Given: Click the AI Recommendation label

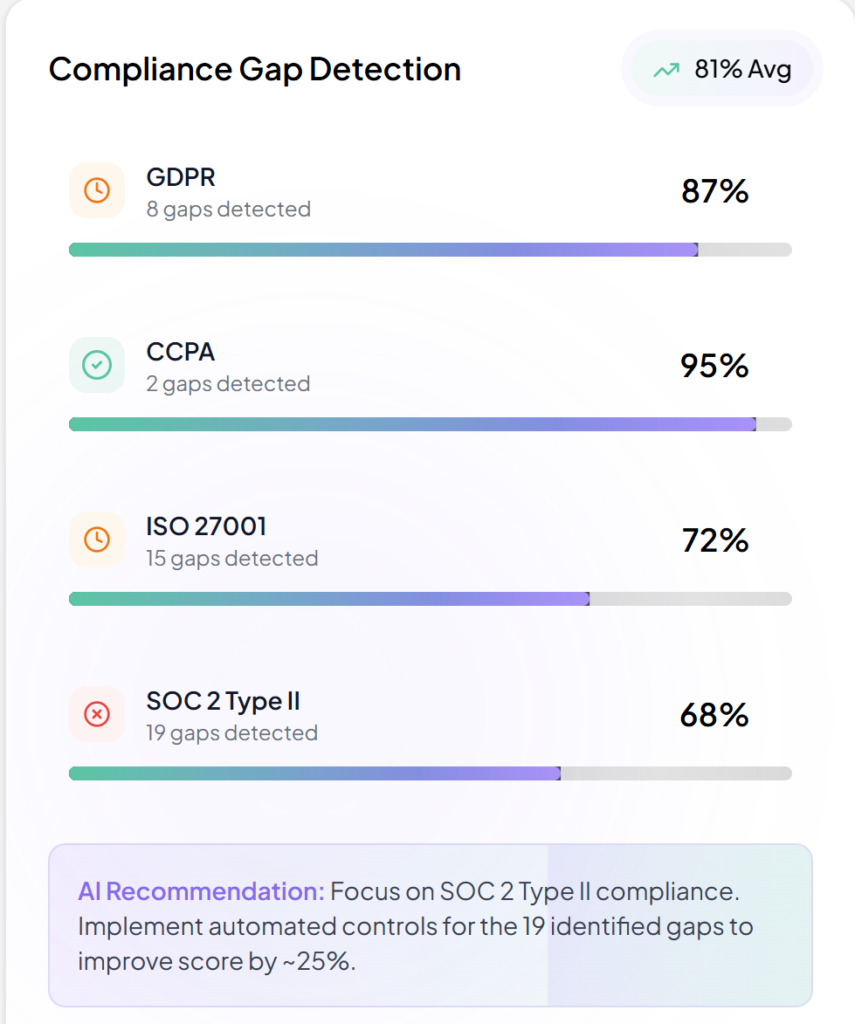Looking at the screenshot, I should [x=201, y=891].
